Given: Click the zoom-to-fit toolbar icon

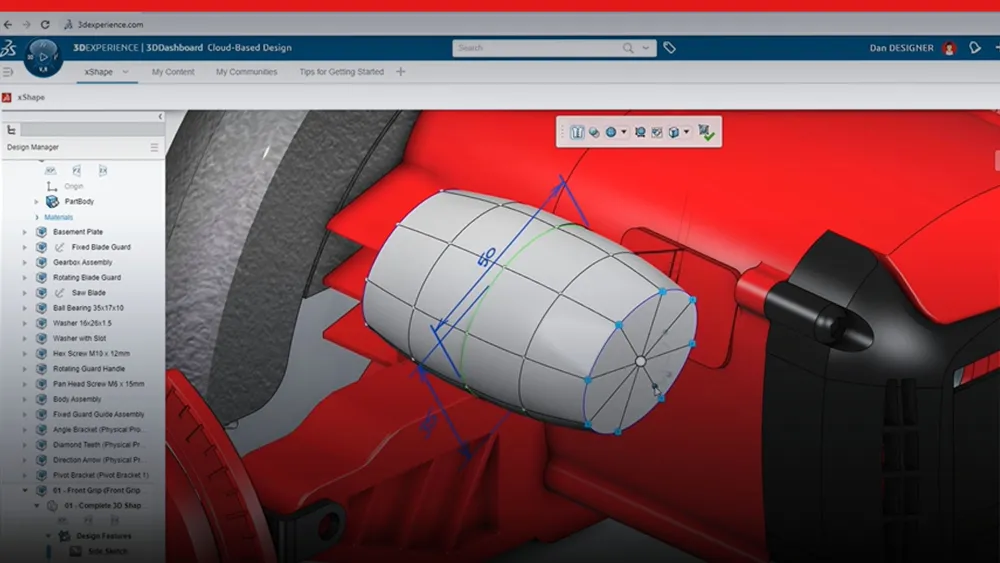Looking at the screenshot, I should pyautogui.click(x=640, y=132).
